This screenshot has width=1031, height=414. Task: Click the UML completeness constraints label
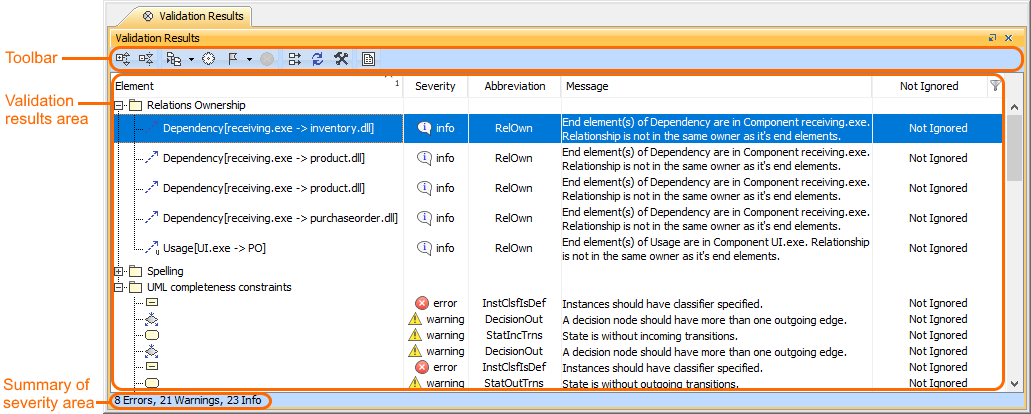[219, 287]
